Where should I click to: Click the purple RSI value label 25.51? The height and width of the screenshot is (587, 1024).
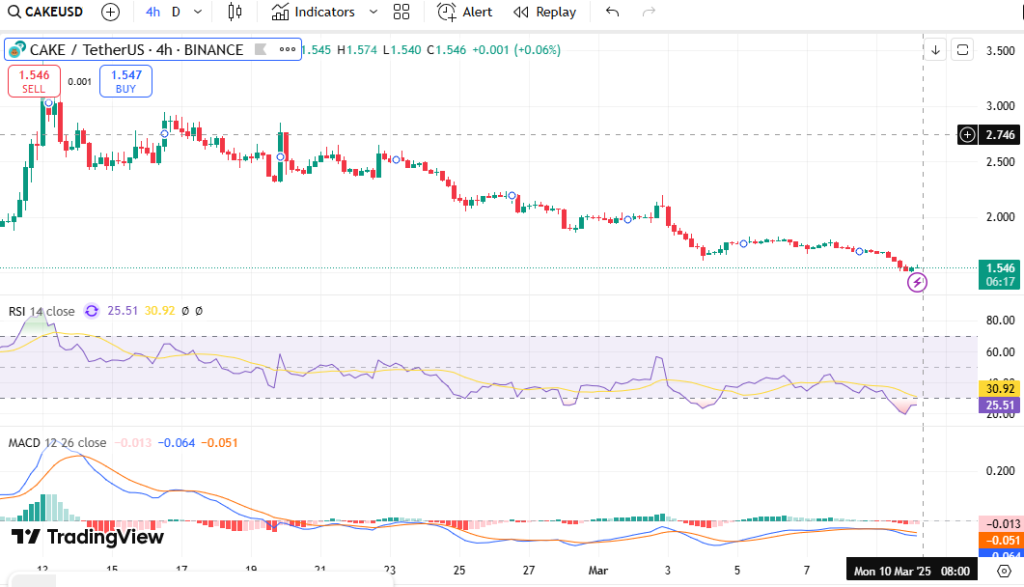[999, 405]
